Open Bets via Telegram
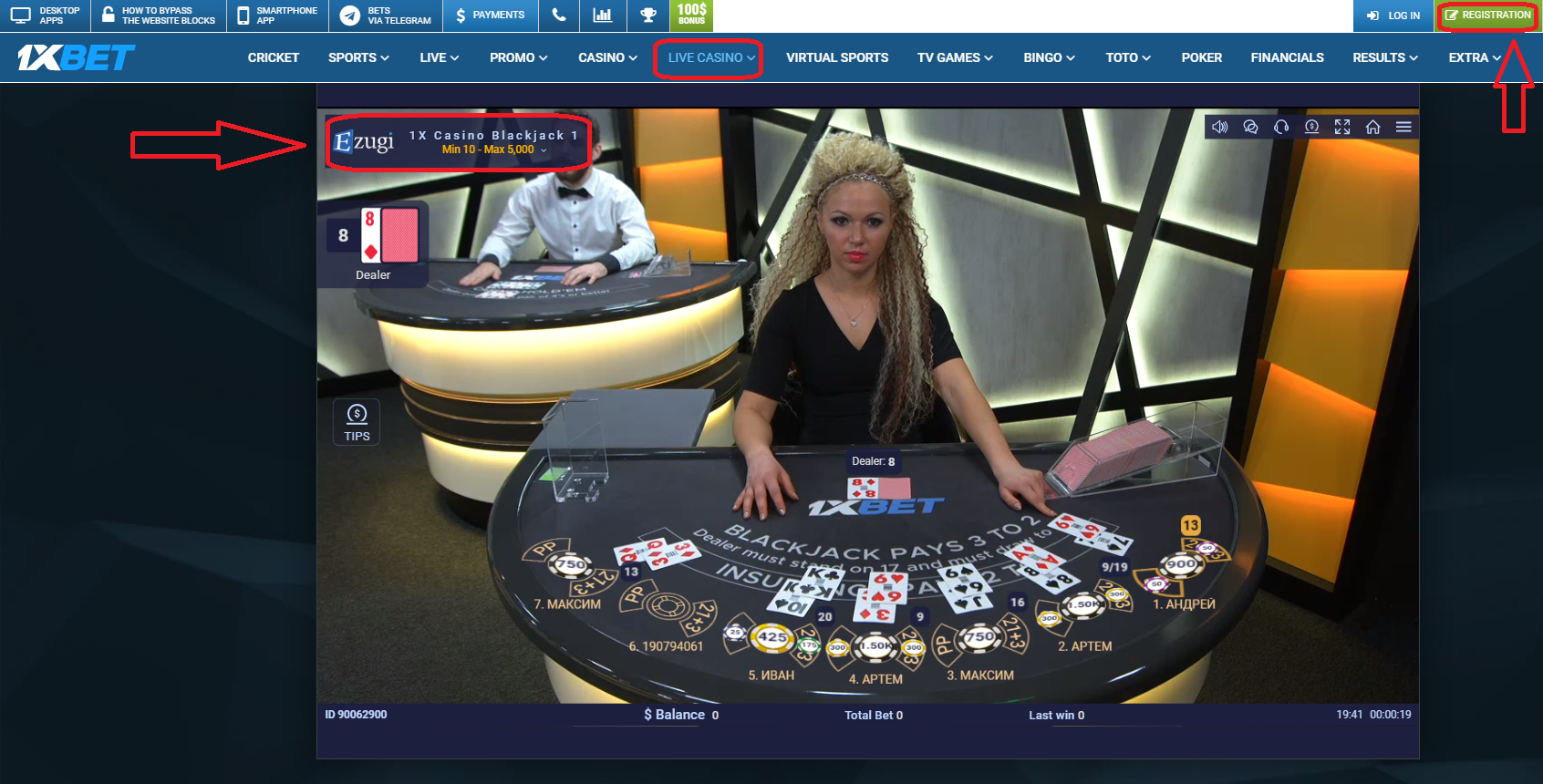The width and height of the screenshot is (1543, 784). click(x=386, y=15)
